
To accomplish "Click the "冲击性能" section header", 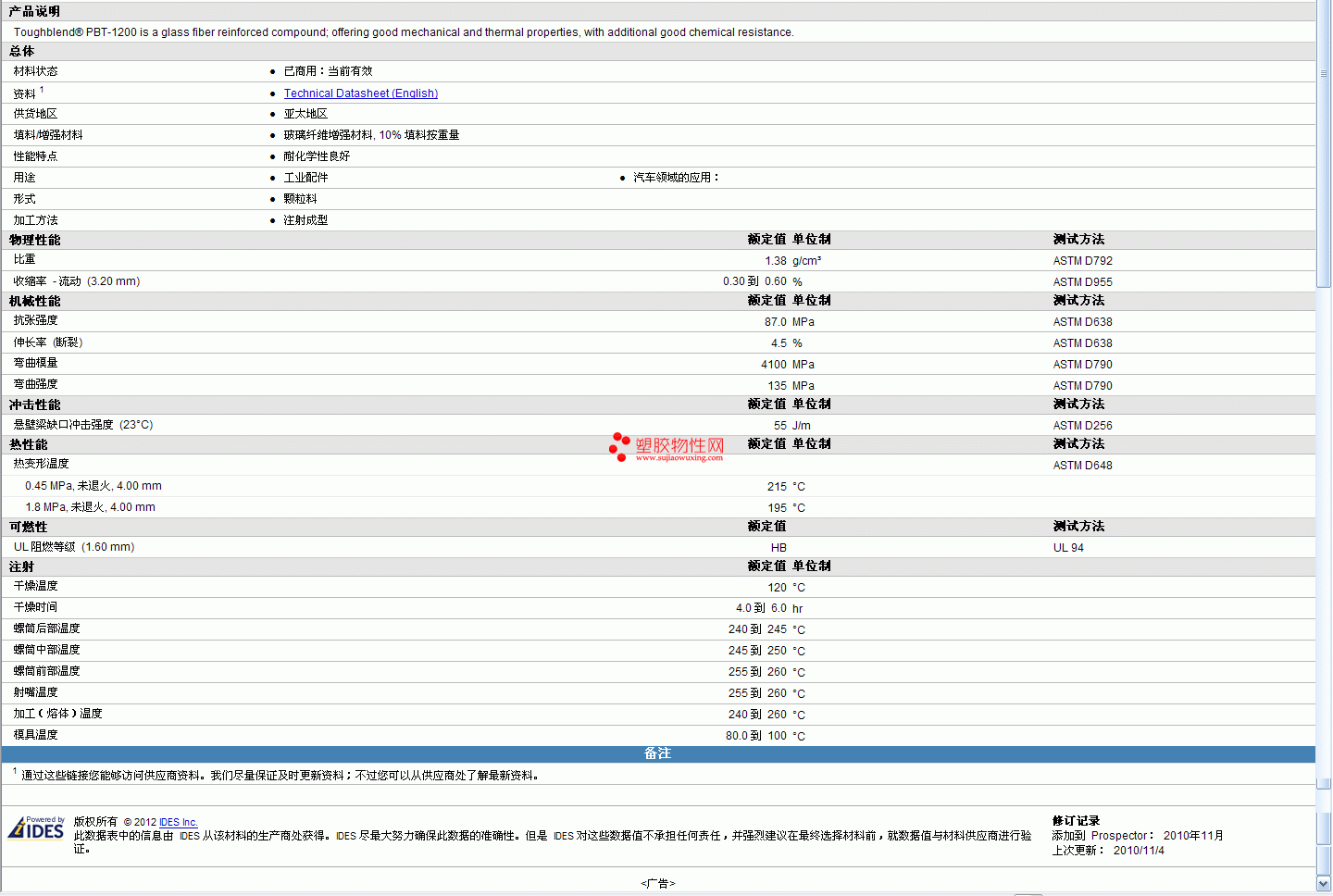I will click(x=35, y=404).
